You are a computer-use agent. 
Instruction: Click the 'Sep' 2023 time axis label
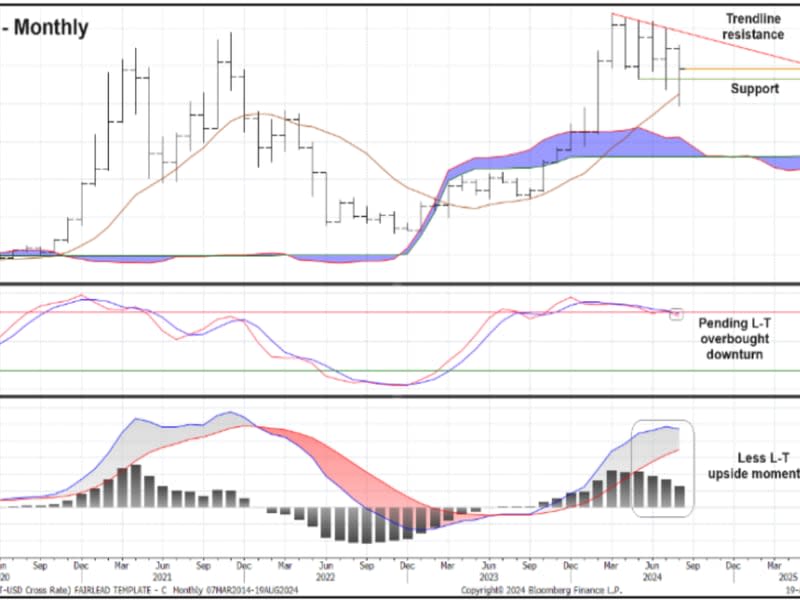(530, 566)
